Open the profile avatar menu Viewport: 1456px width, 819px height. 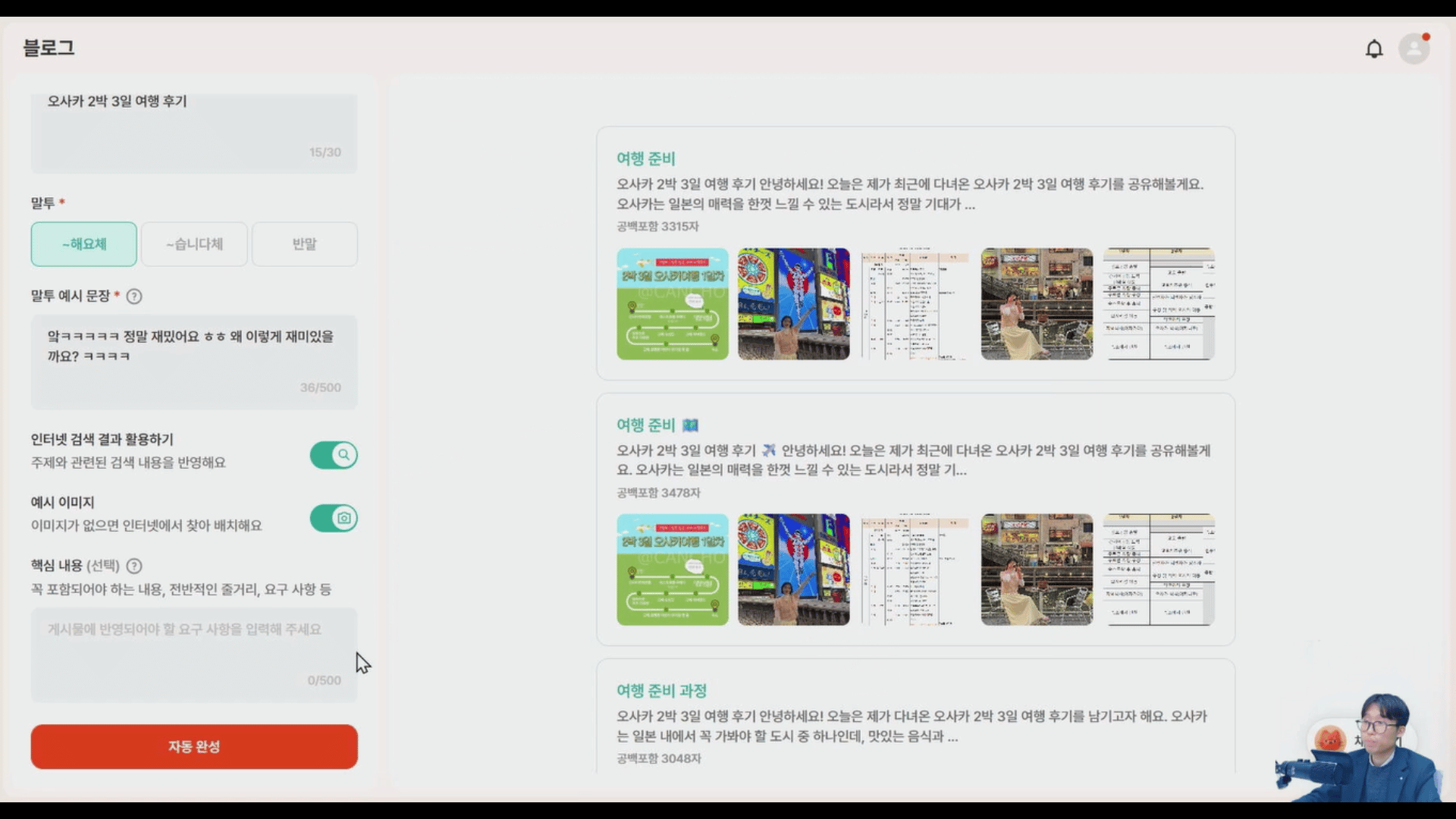1414,49
